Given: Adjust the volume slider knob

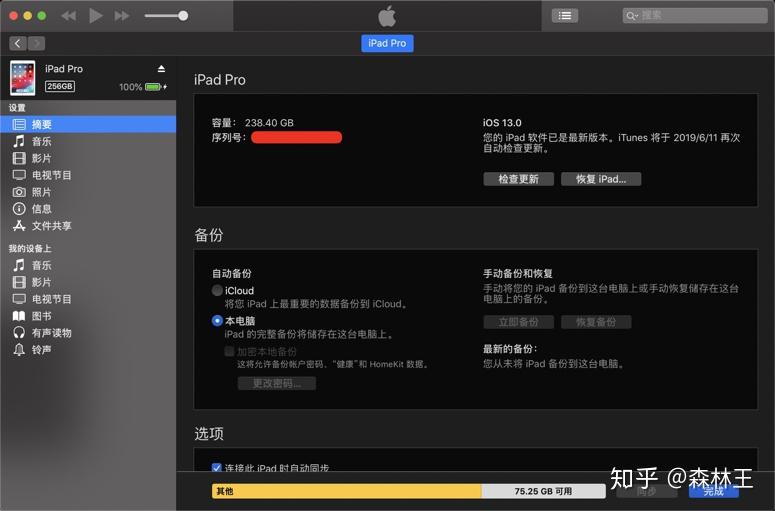Looking at the screenshot, I should [x=183, y=16].
